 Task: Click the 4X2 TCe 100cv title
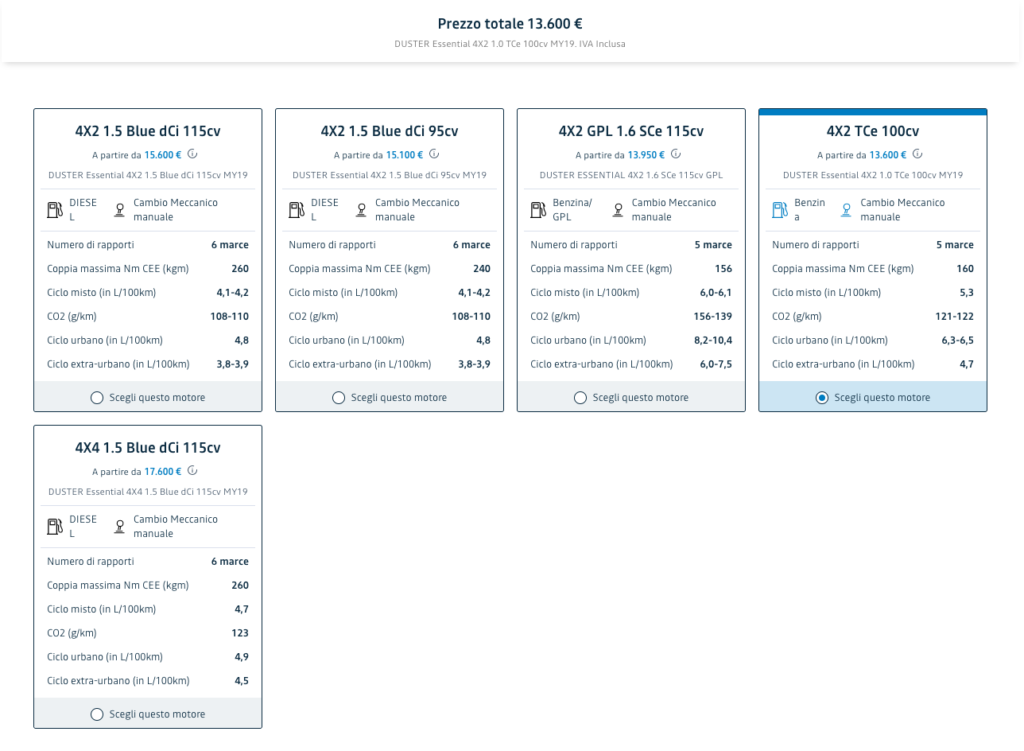click(x=872, y=131)
